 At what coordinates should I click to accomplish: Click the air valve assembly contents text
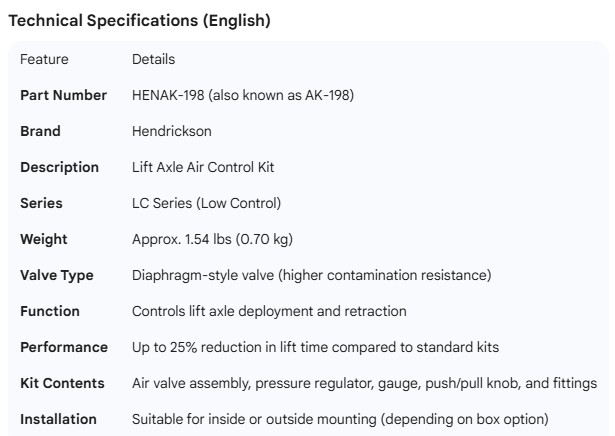tap(364, 384)
